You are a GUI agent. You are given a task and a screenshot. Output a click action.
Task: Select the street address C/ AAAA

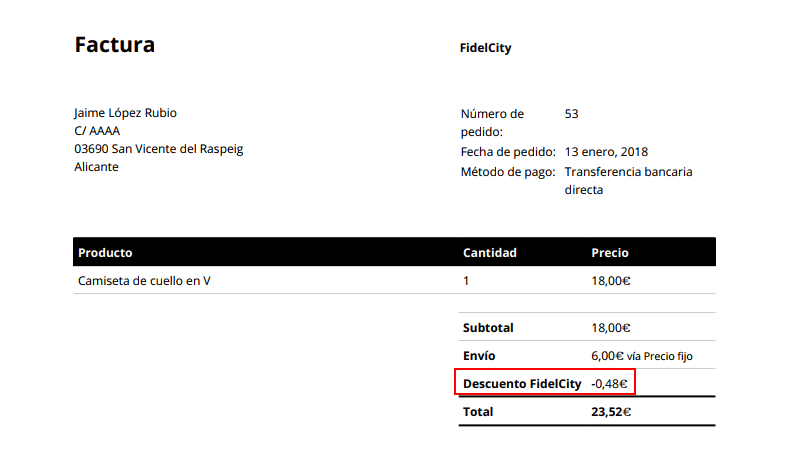(x=96, y=131)
